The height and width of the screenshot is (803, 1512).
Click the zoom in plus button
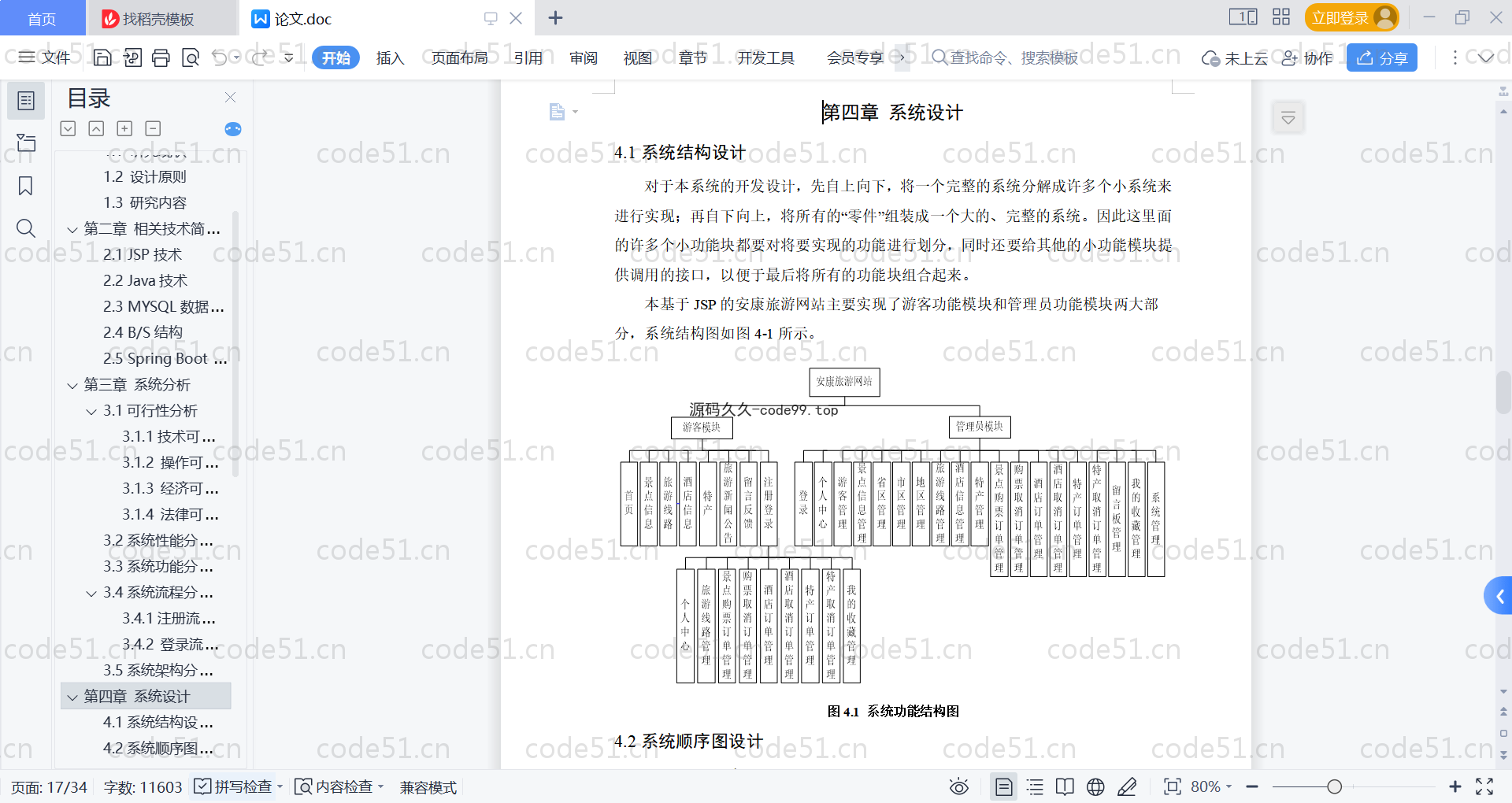(x=1455, y=786)
